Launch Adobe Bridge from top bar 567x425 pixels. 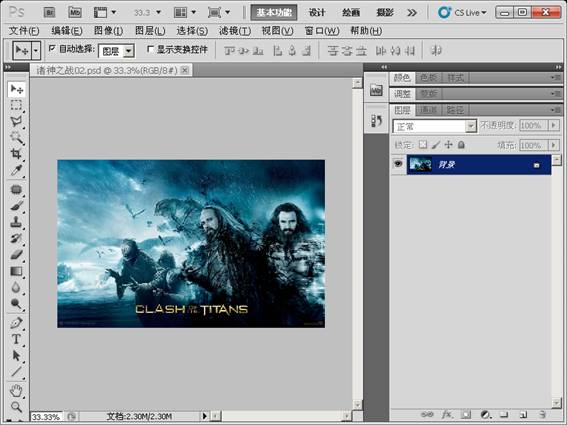point(49,13)
